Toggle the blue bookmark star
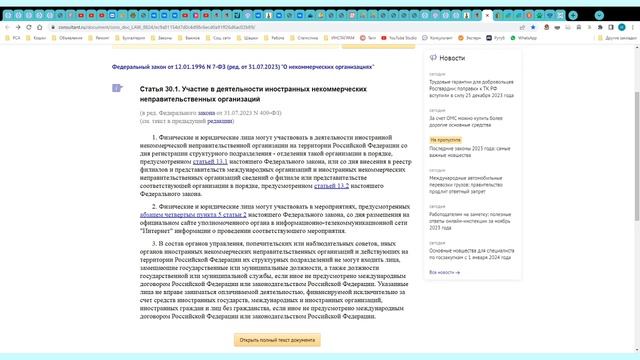 [533, 27]
